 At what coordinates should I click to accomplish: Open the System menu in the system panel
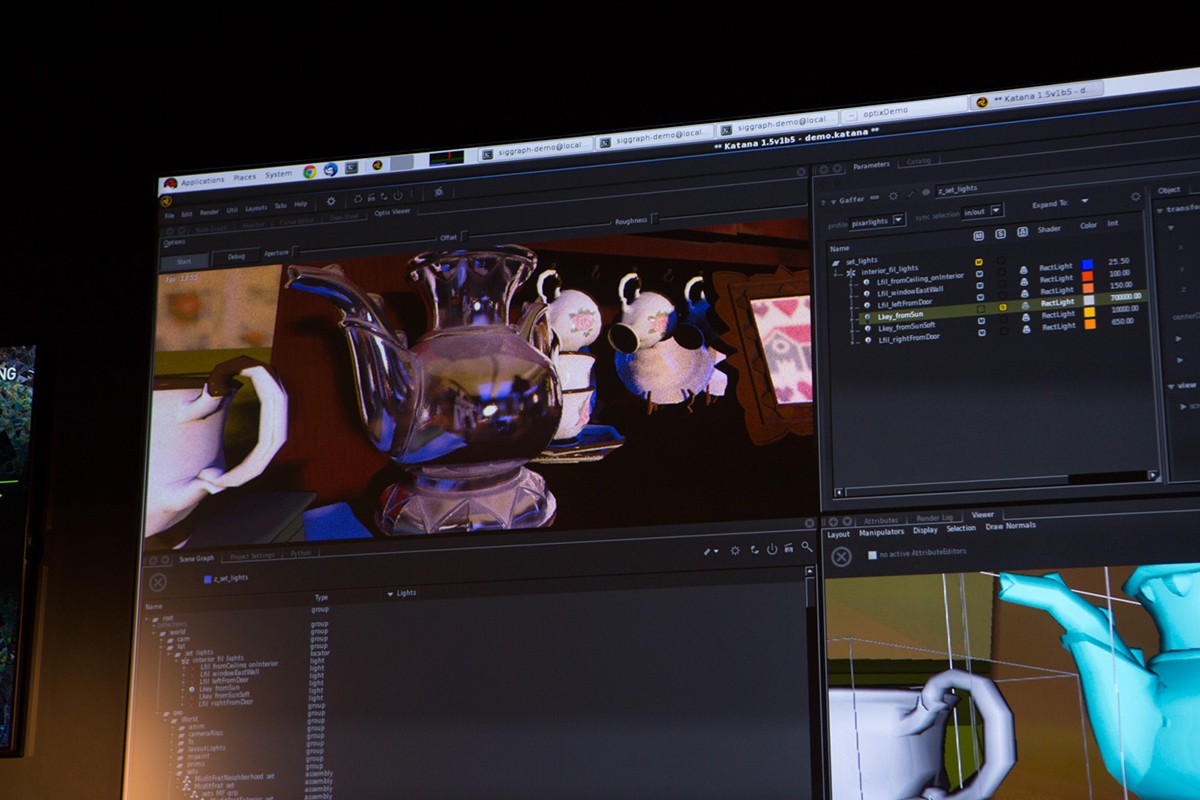(279, 175)
